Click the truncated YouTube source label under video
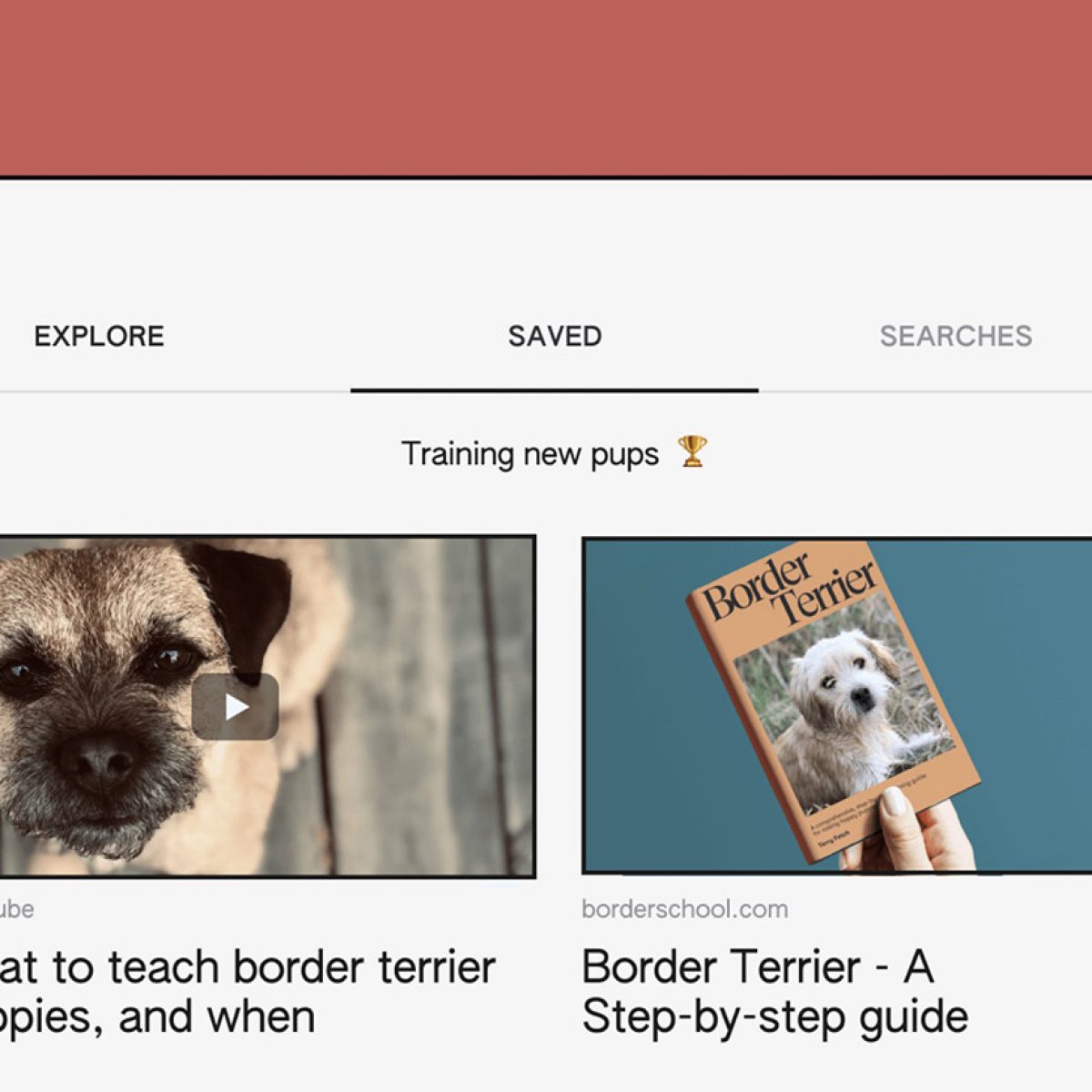 tap(16, 909)
